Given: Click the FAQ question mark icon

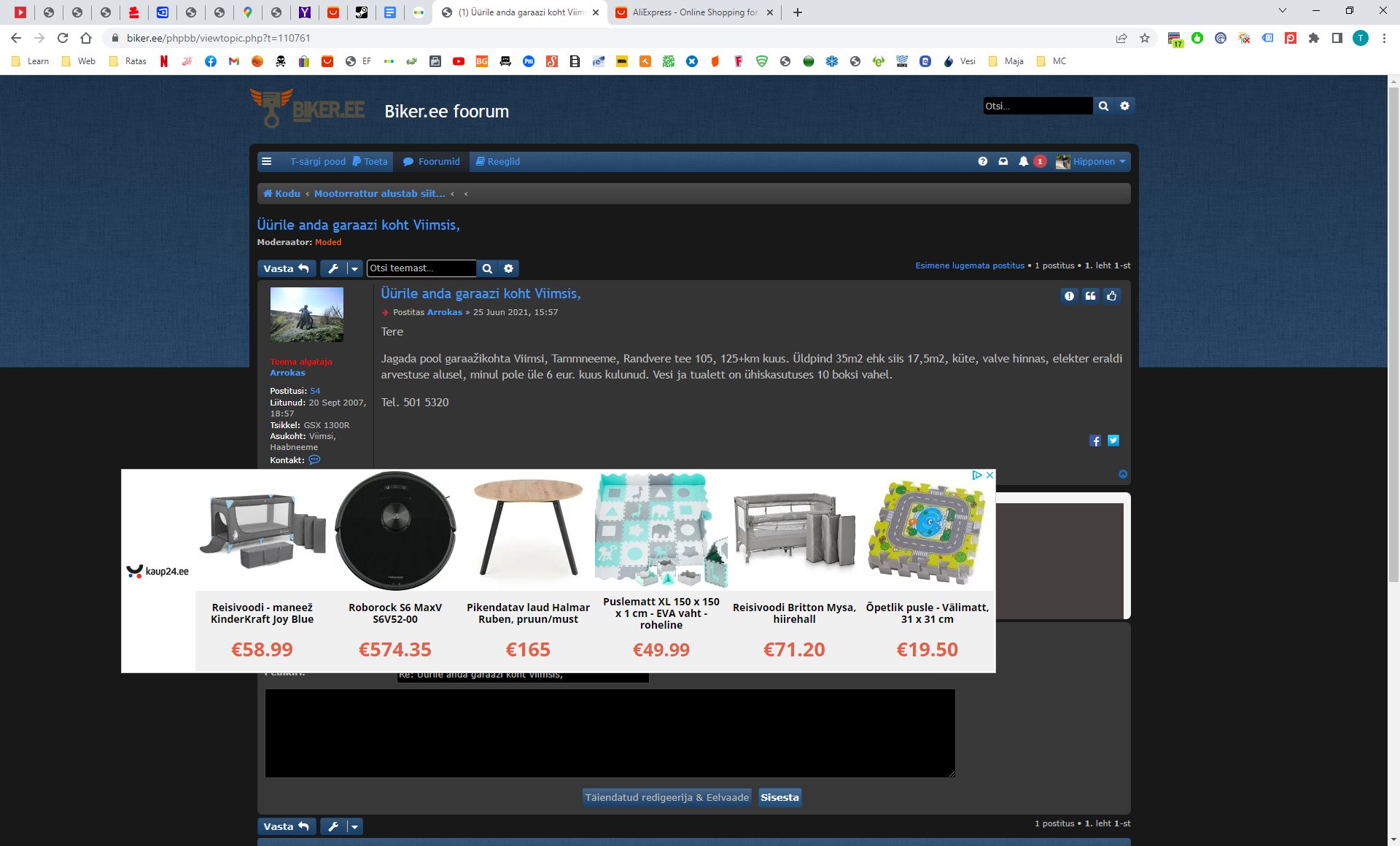Looking at the screenshot, I should point(983,161).
